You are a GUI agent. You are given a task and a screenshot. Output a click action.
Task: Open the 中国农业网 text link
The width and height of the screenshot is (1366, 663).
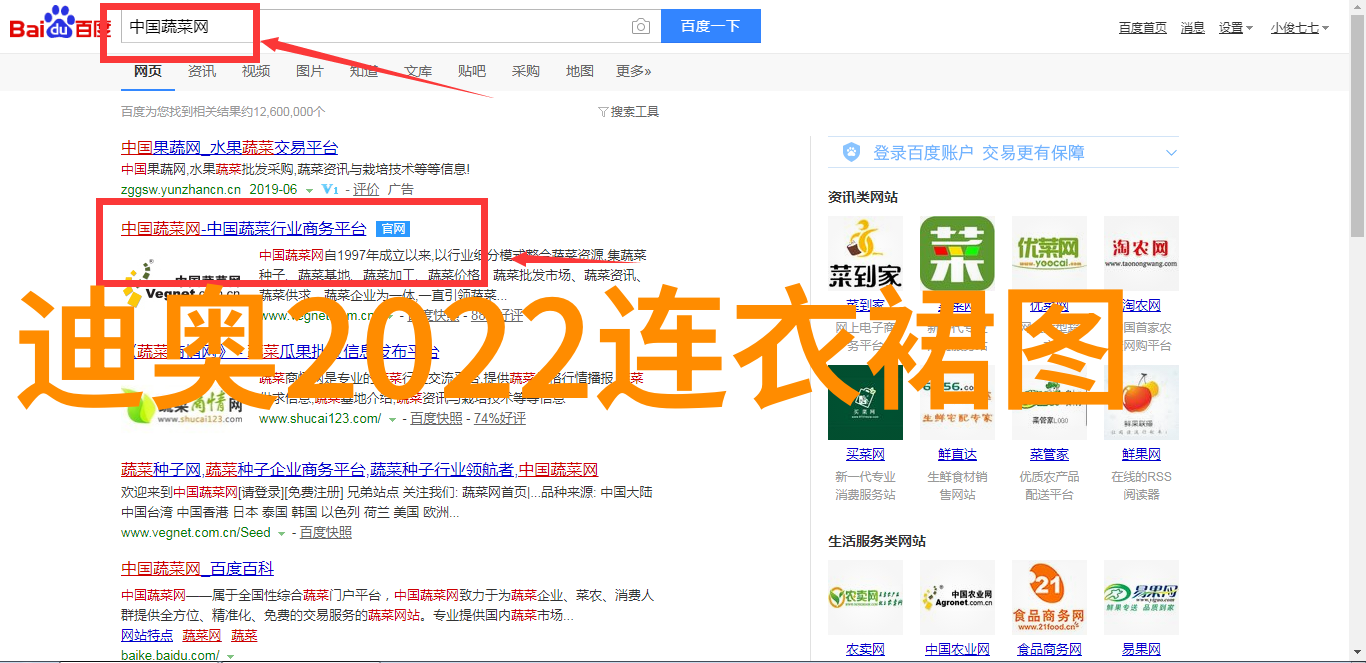957,650
